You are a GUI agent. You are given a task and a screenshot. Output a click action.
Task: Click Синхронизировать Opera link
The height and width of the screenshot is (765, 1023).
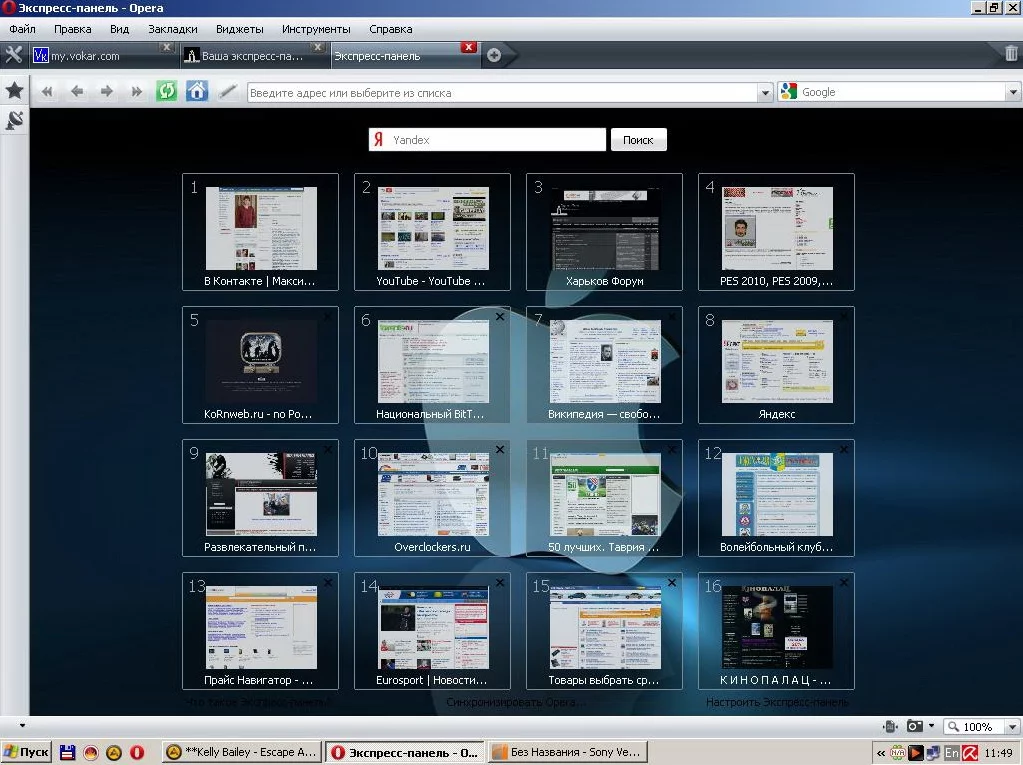(515, 702)
